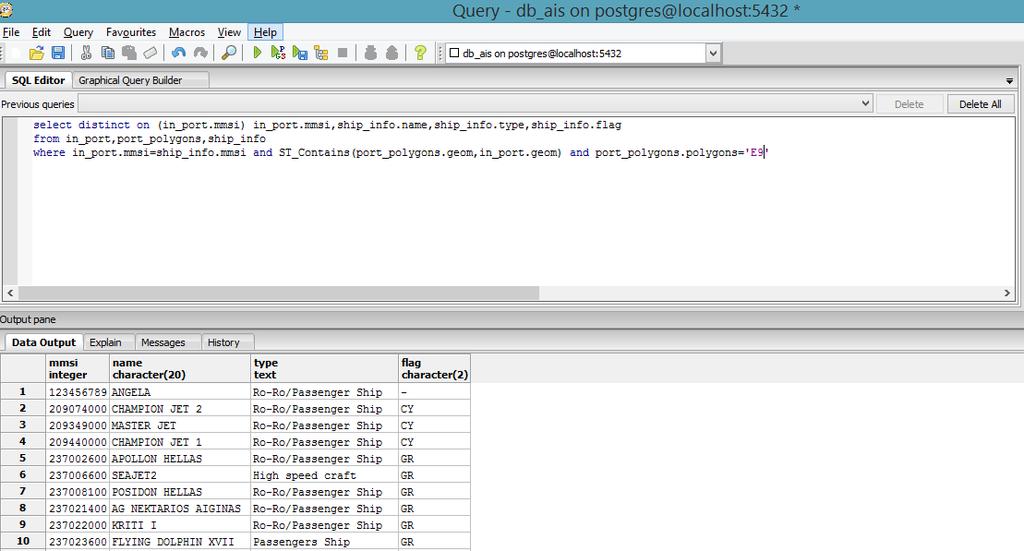Click the Find magnifier icon
This screenshot has height=551, width=1024.
click(x=229, y=53)
